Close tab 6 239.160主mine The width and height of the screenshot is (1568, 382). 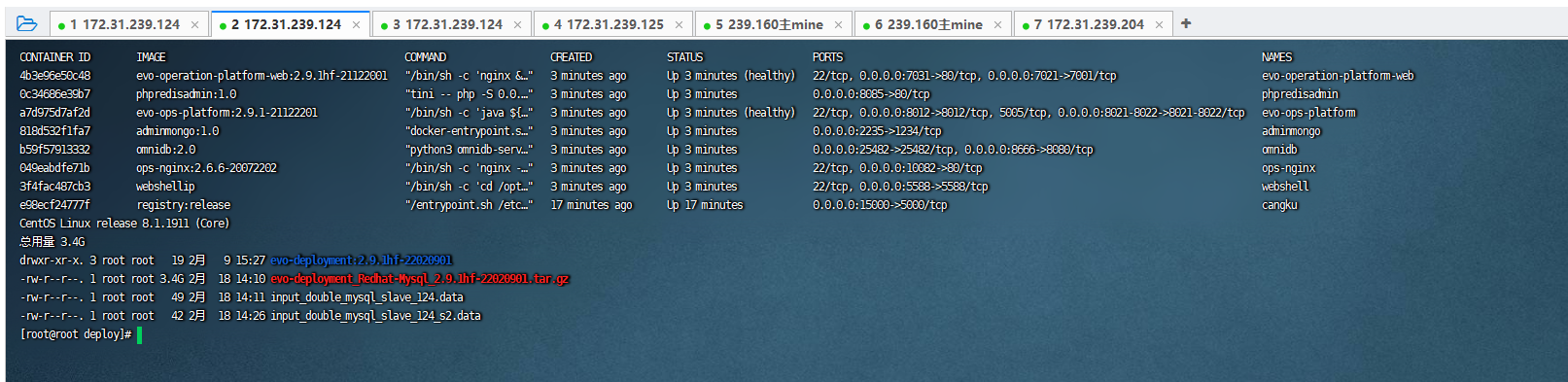pos(997,24)
